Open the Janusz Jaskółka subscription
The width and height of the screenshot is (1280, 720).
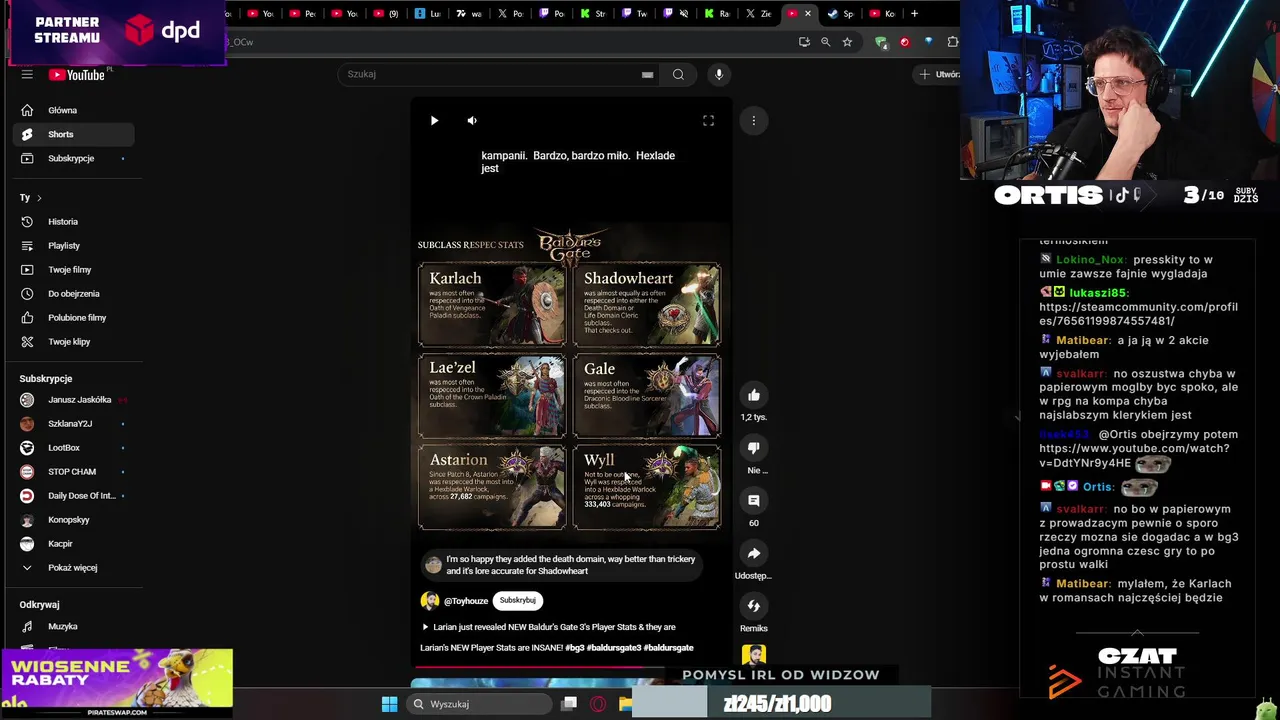pyautogui.click(x=74, y=400)
